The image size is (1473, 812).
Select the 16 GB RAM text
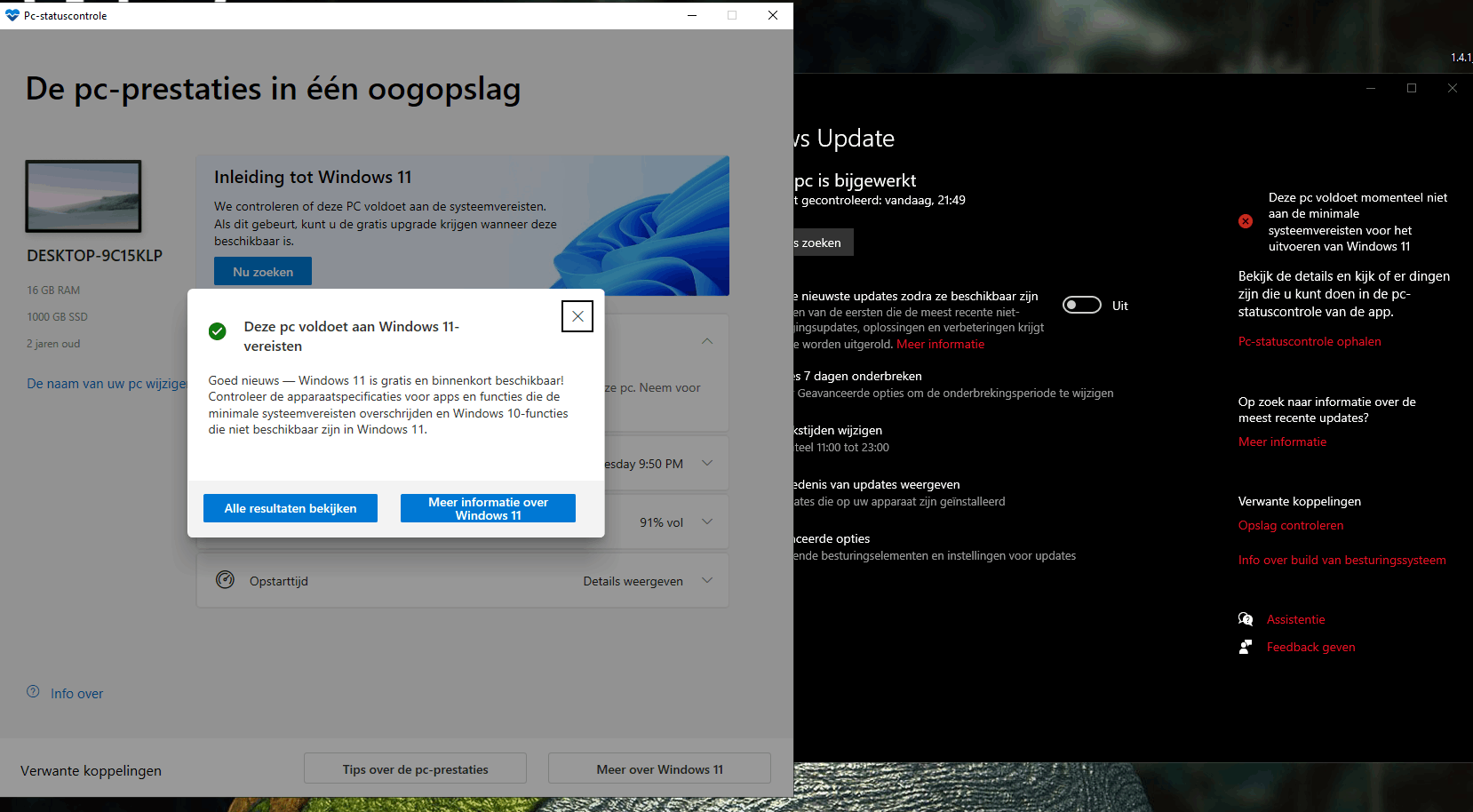click(x=53, y=291)
